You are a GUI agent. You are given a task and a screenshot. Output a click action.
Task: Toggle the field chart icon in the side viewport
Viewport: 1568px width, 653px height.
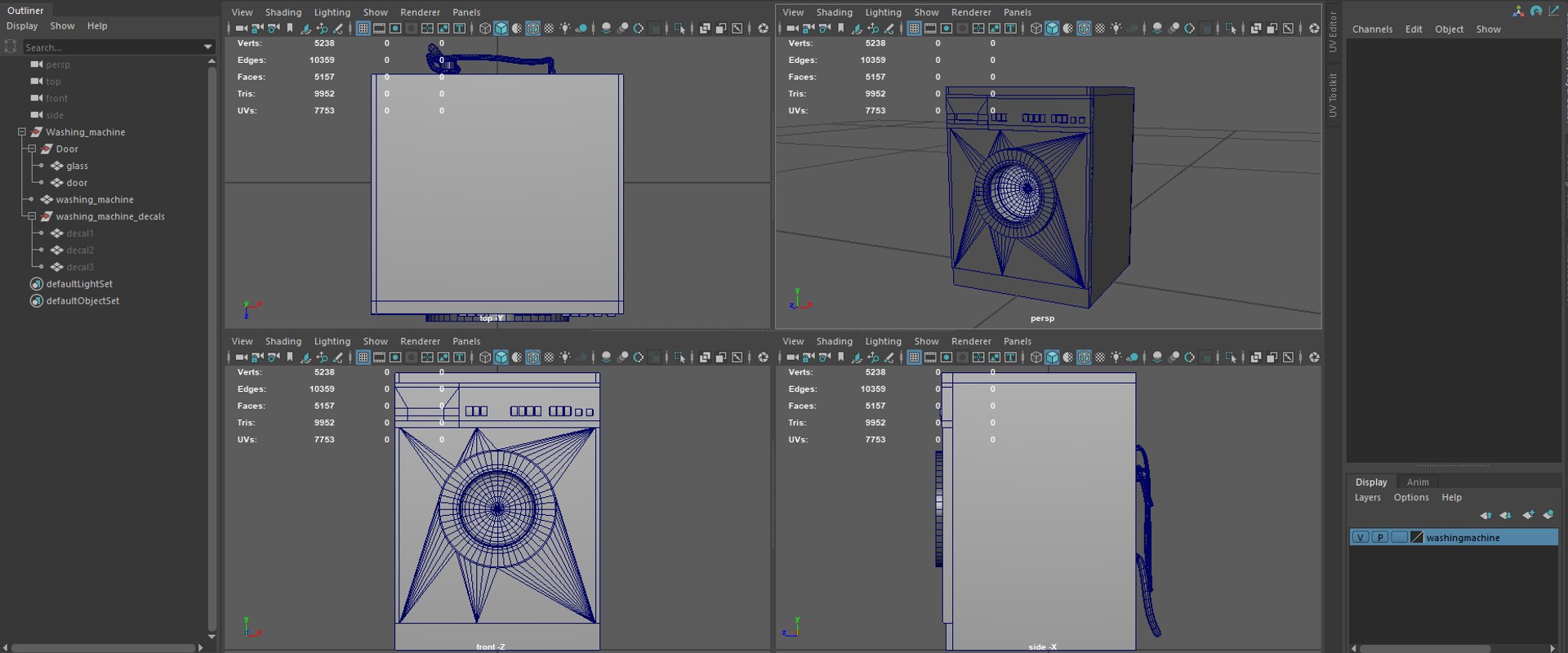[x=978, y=358]
